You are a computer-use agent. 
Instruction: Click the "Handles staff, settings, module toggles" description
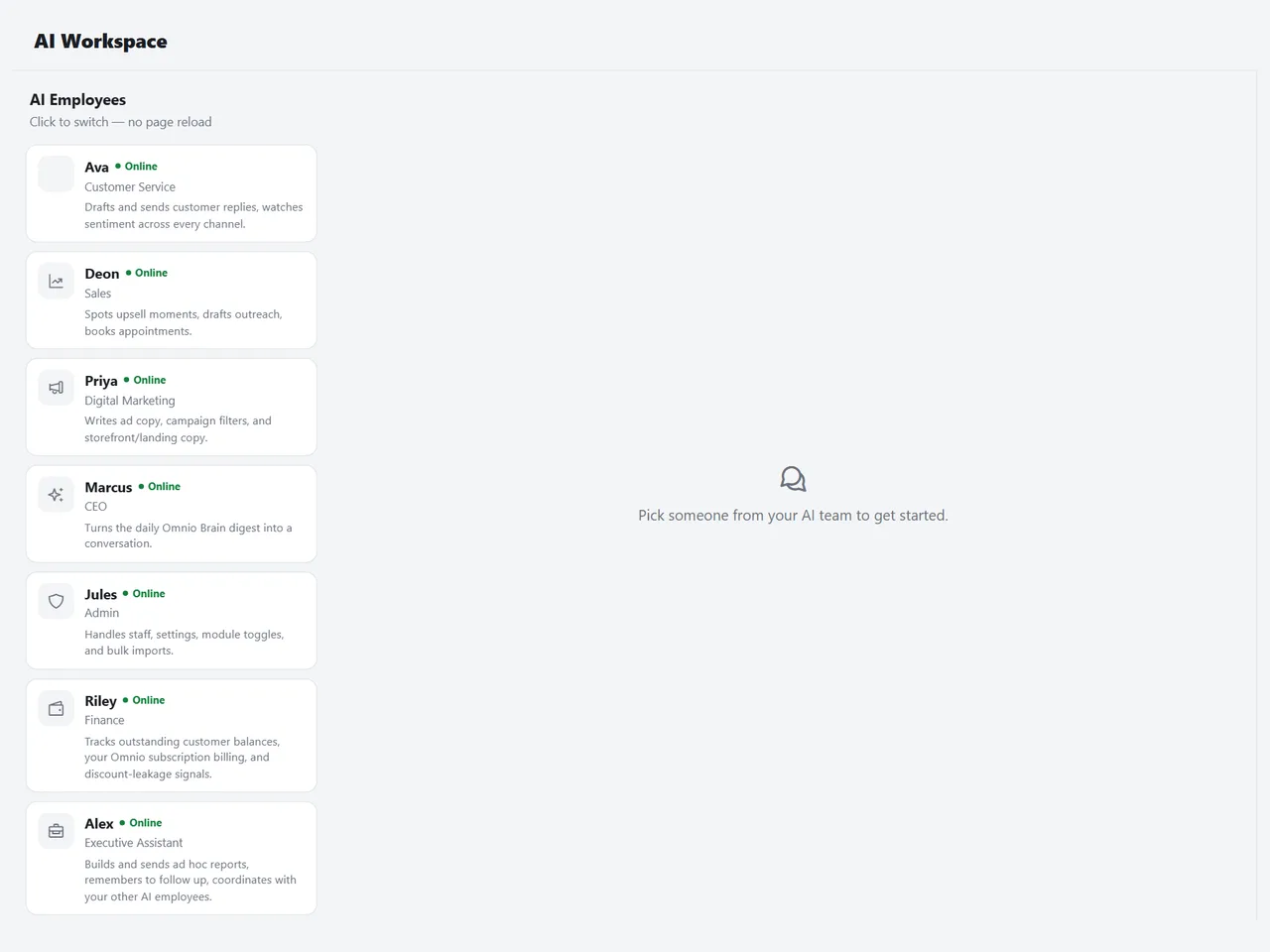pos(185,643)
